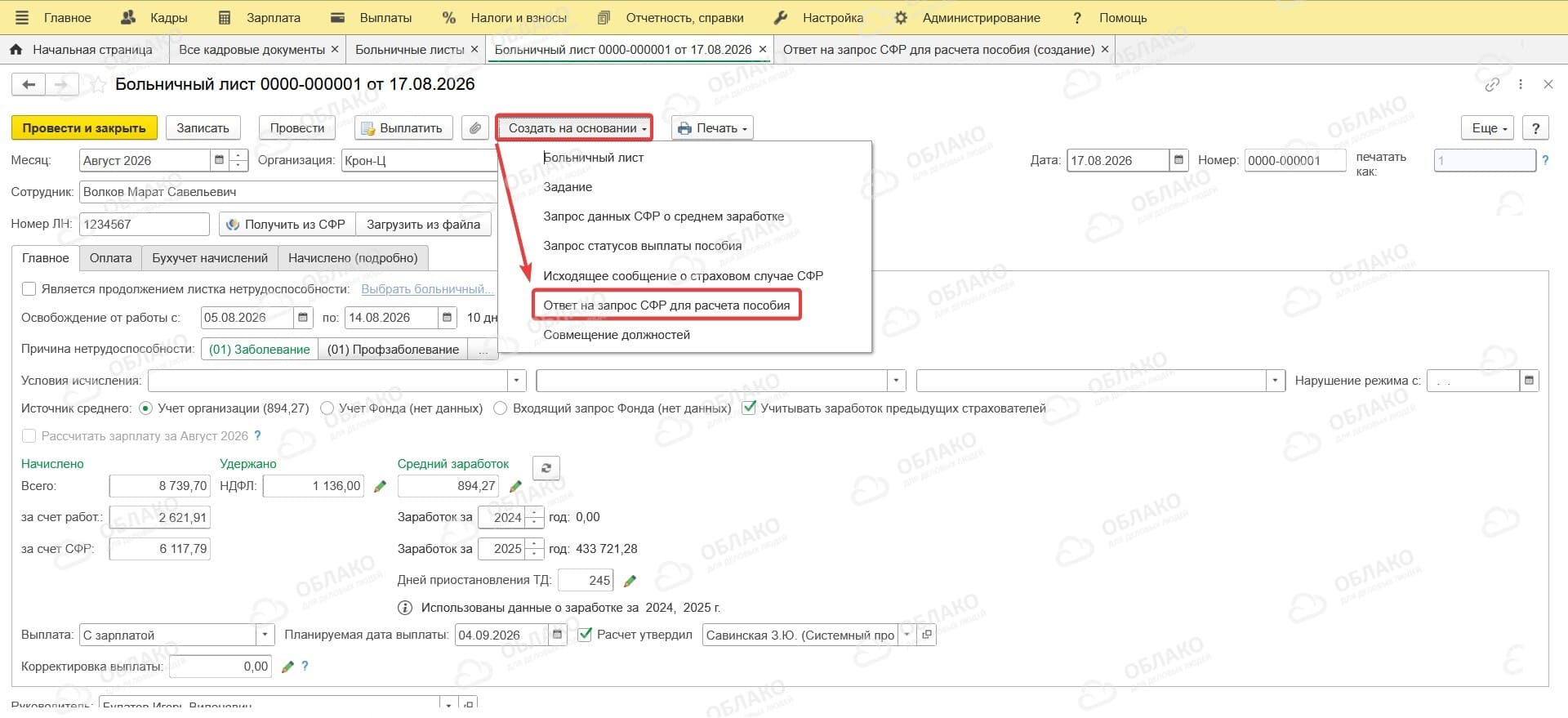This screenshot has height=718, width=1568.
Task: Click the Записать button
Action: point(203,128)
